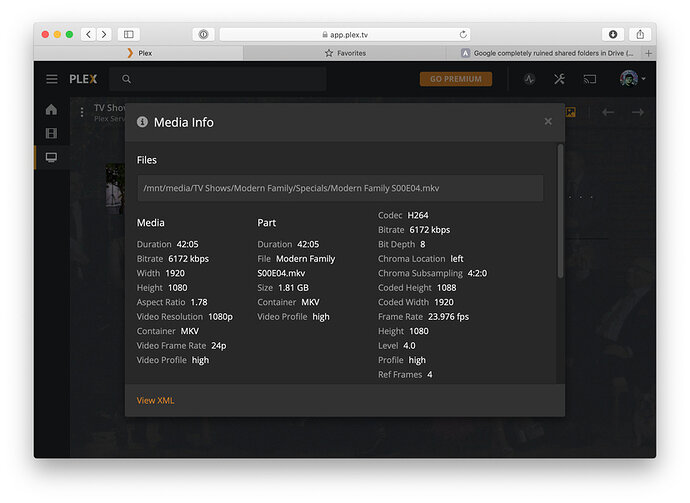Reload the page
This screenshot has height=503, width=690.
[x=463, y=34]
